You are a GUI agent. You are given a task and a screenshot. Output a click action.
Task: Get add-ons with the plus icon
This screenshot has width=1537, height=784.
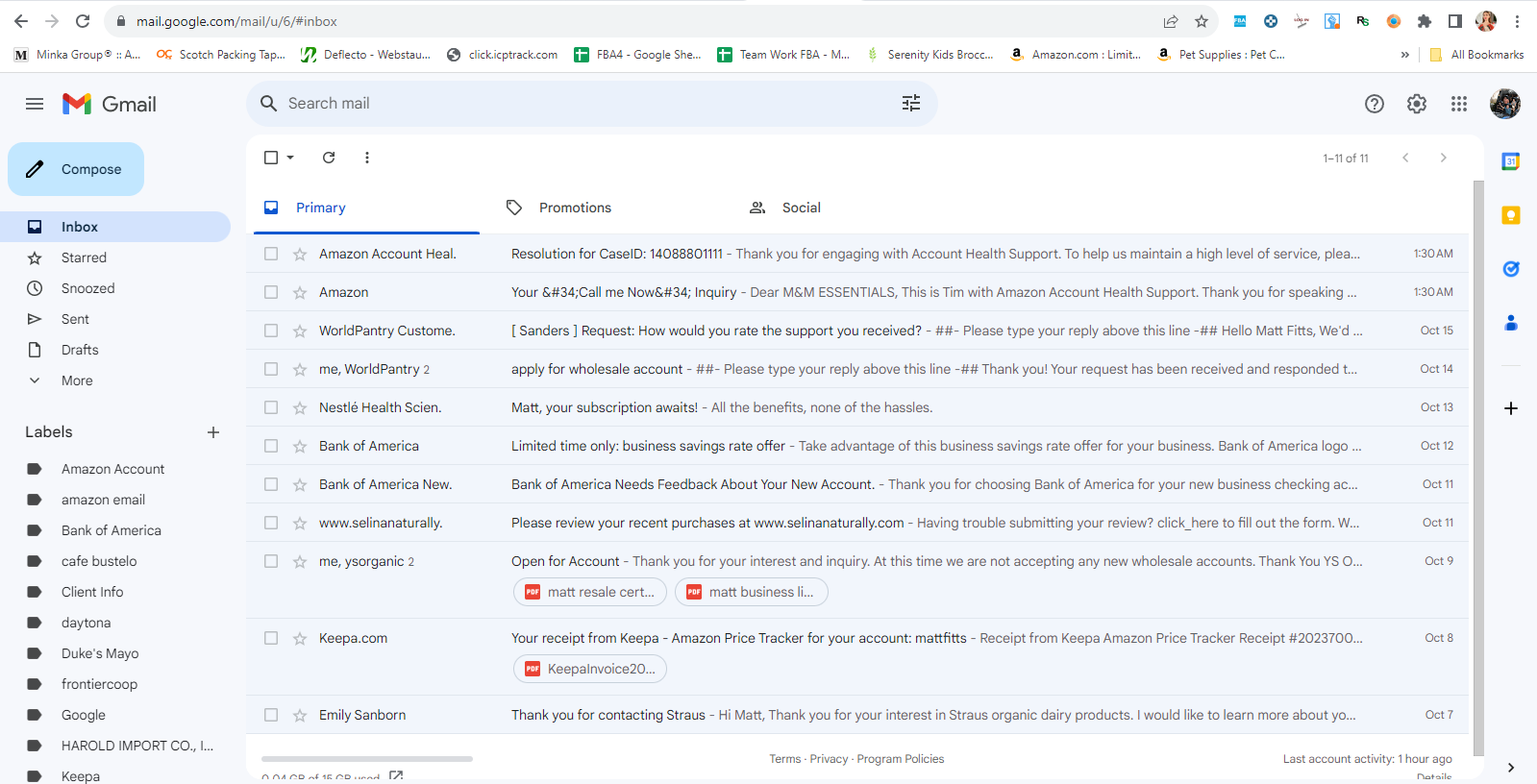1511,408
